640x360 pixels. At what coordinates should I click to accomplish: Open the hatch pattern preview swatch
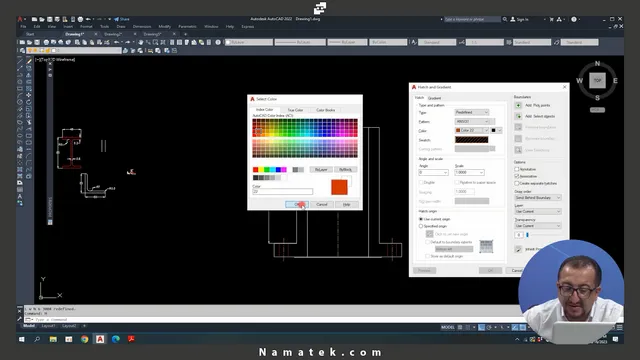point(471,140)
